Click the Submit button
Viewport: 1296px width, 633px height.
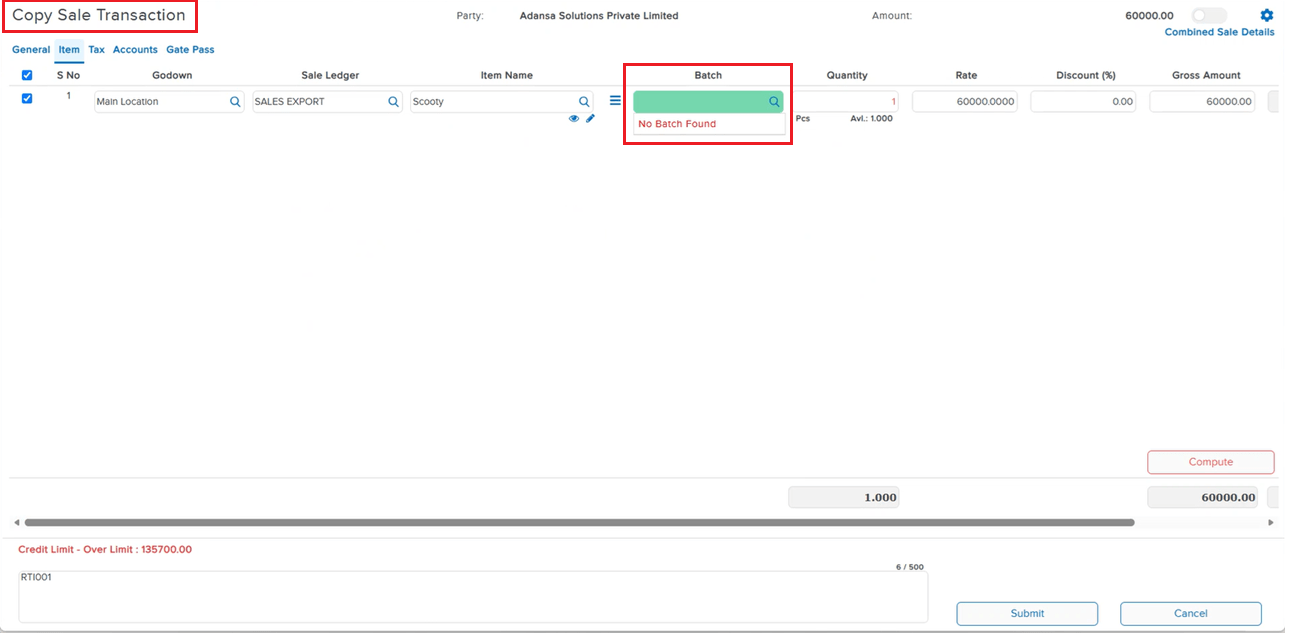pos(1027,613)
